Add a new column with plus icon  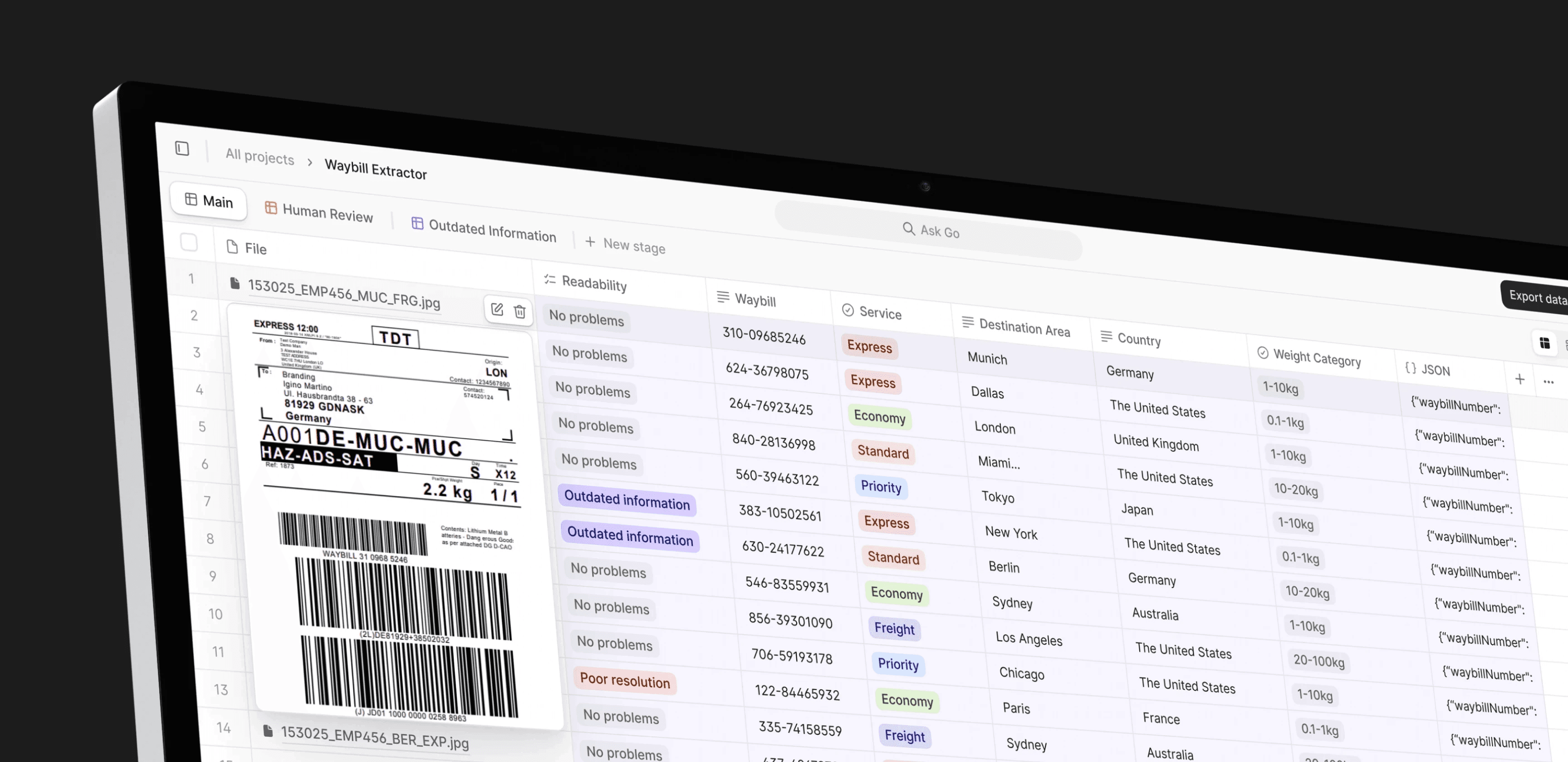pos(1520,379)
